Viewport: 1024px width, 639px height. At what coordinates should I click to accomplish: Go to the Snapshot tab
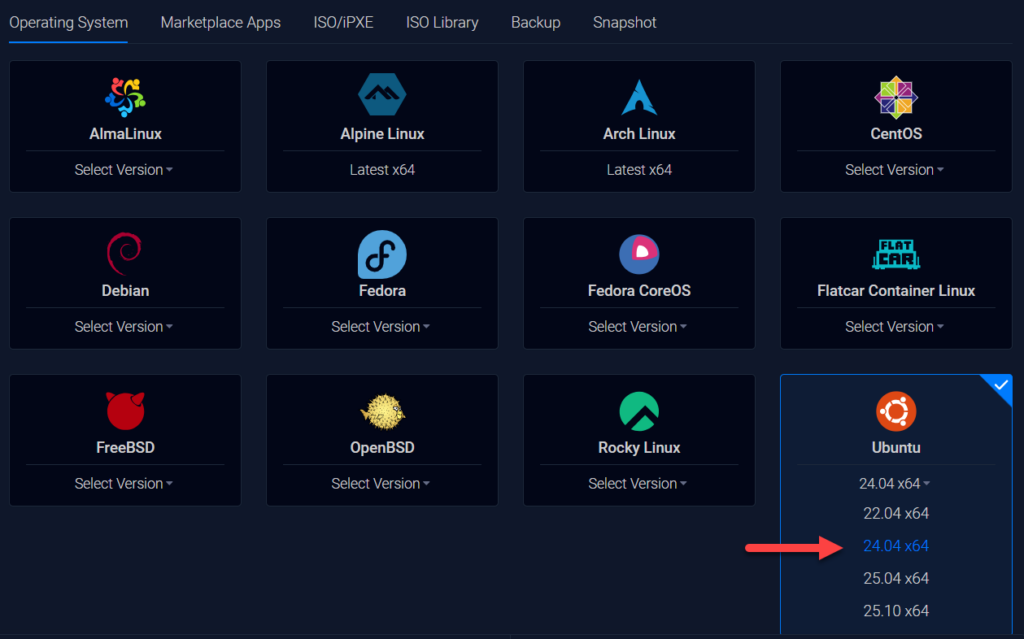pos(624,22)
